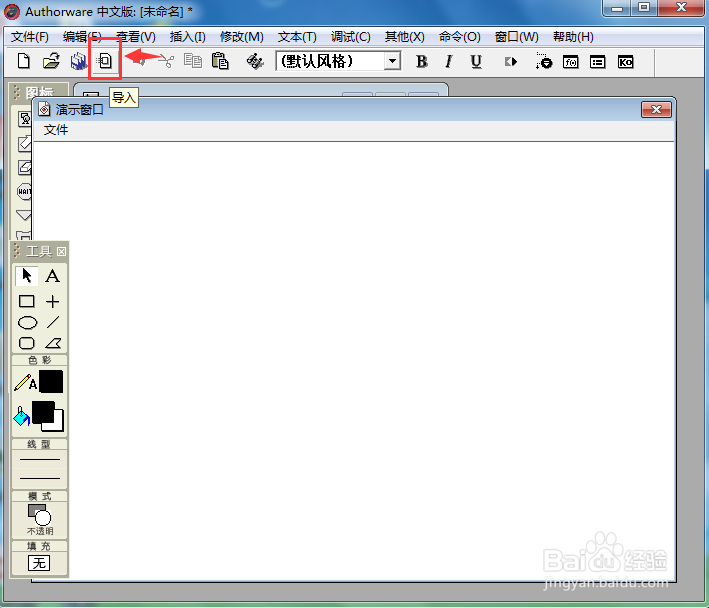The height and width of the screenshot is (608, 709).
Task: Open the 帮助(H) menu
Action: [x=573, y=37]
